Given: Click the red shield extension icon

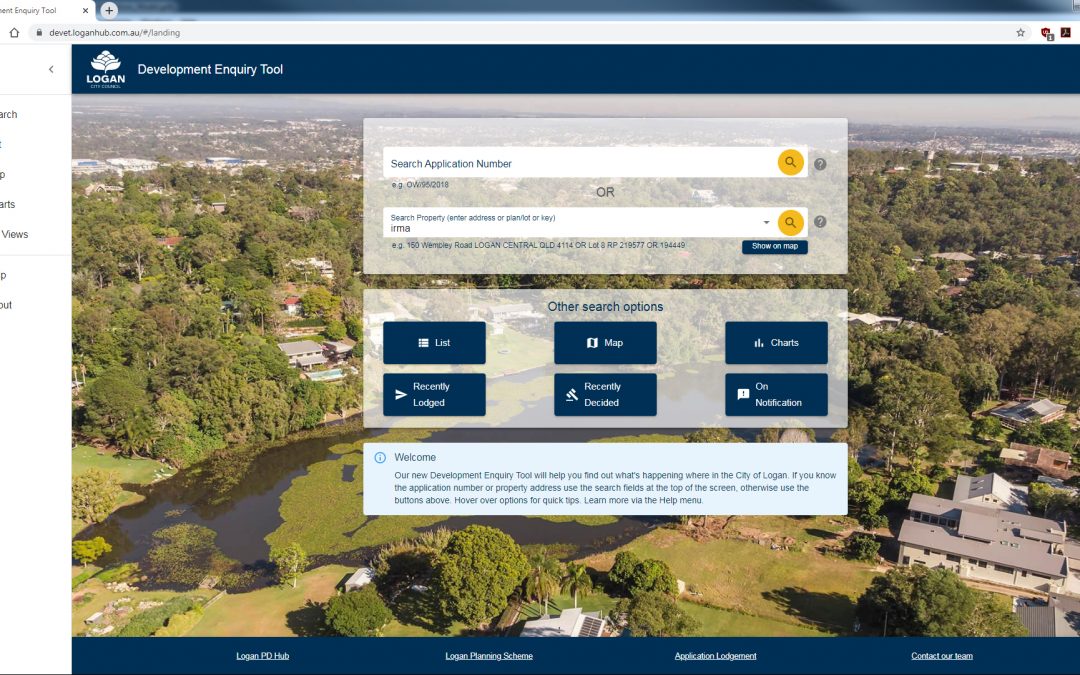Looking at the screenshot, I should [1046, 33].
